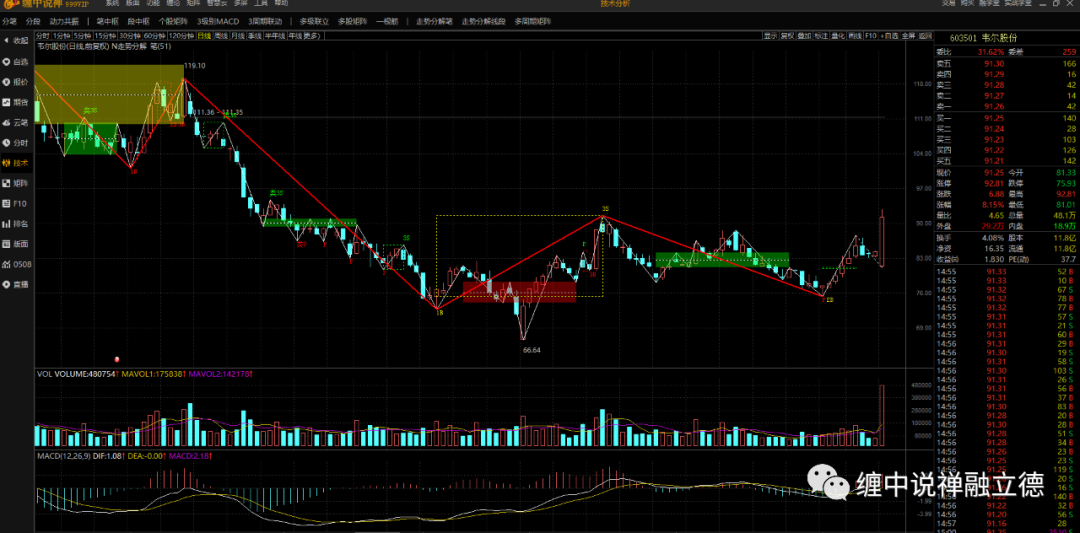Screen dimensions: 1080x533
Task: Select the 分笔 toolbar item
Action: click(x=9, y=21)
